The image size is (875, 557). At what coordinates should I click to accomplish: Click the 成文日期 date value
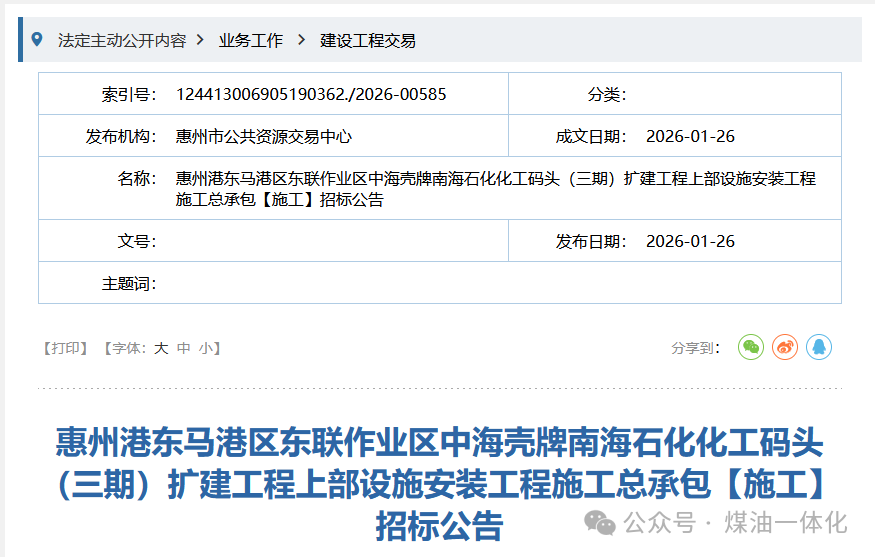click(690, 137)
